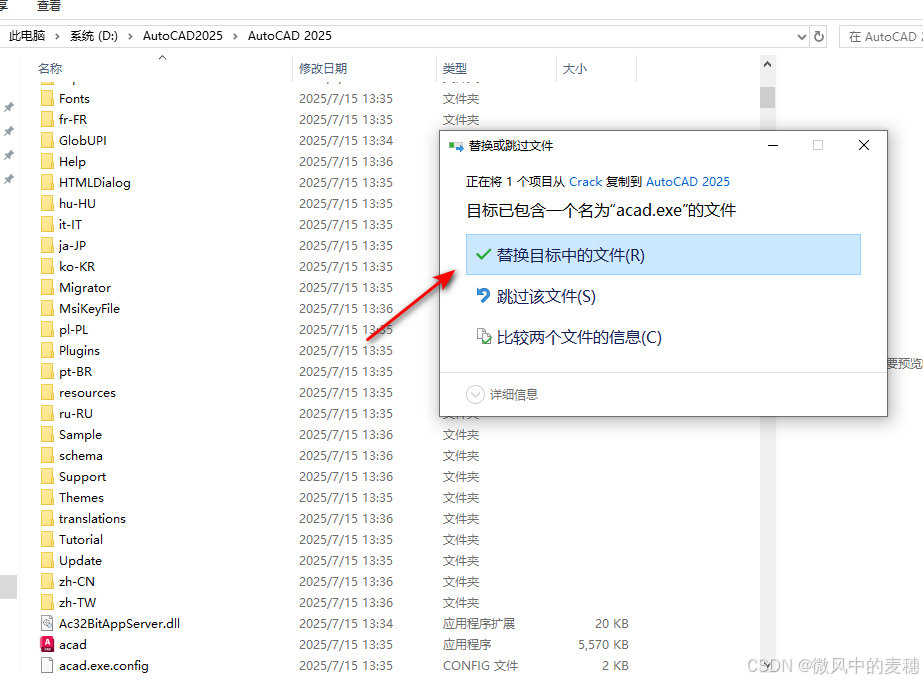
Task: Click the it-IT folder icon
Action: tap(47, 224)
